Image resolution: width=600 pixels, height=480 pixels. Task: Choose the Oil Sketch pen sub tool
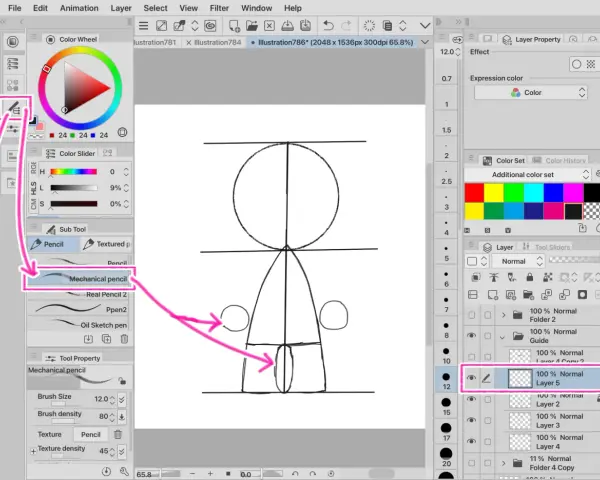(79, 325)
